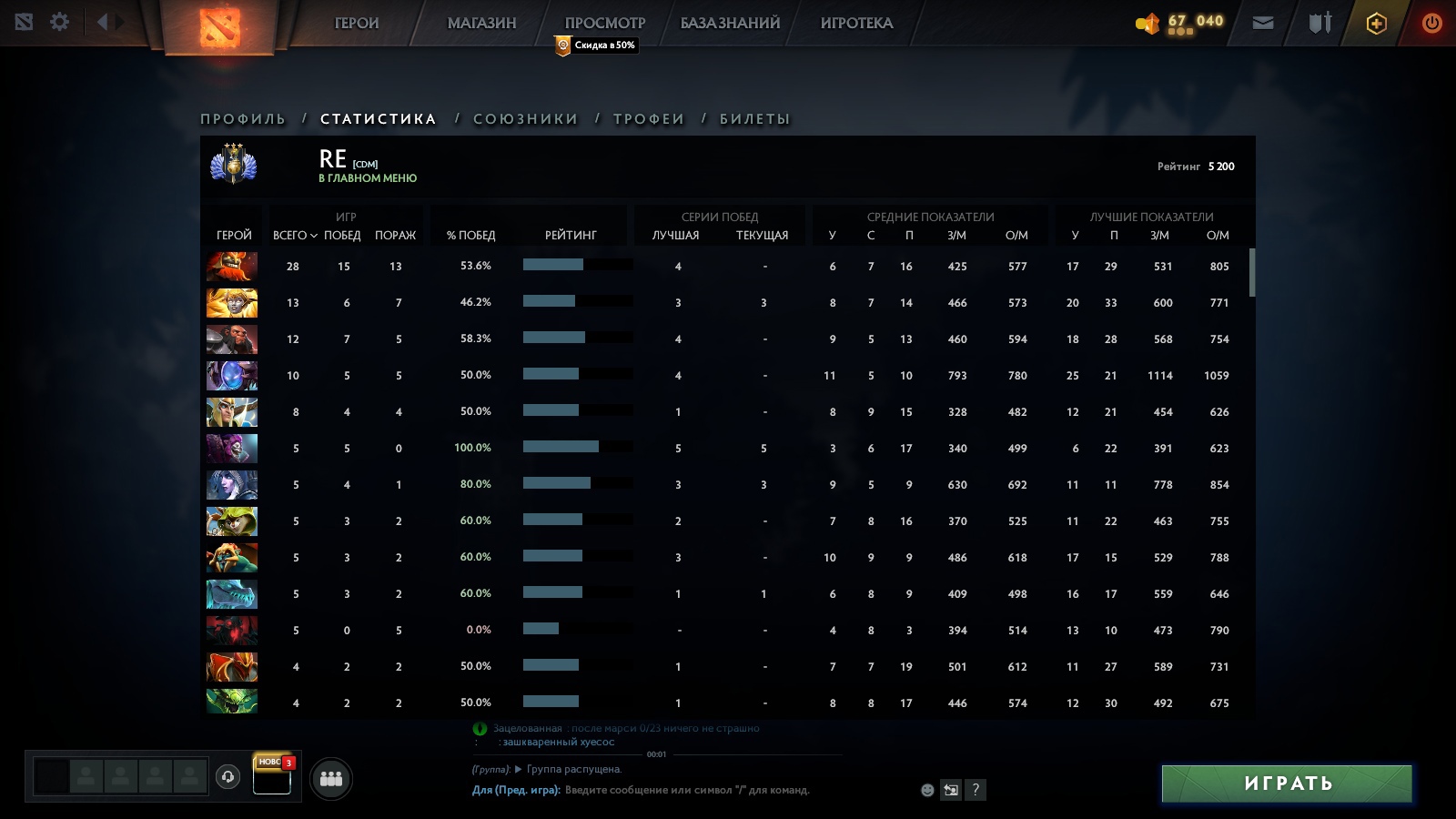Open the ИГРОТЕКА top menu
1456x819 pixels.
point(856,23)
